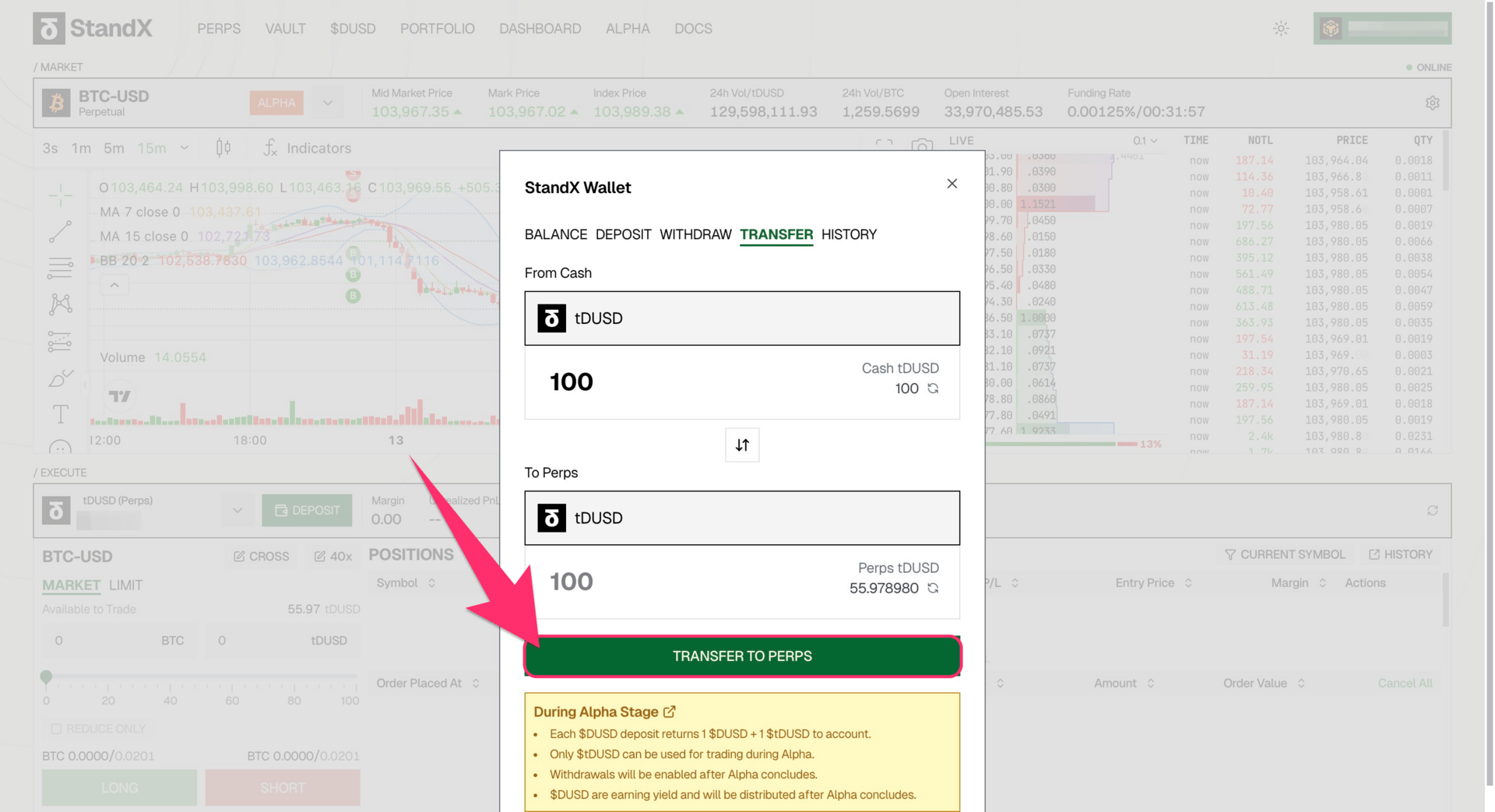
Task: Click the SHORT order button
Action: click(x=283, y=788)
